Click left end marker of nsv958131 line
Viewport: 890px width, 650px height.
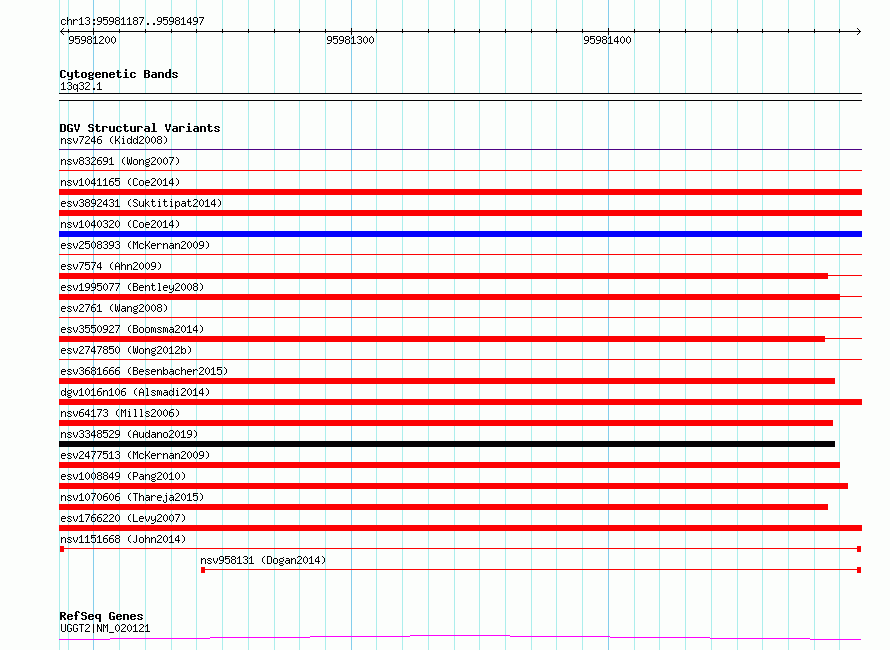click(203, 570)
